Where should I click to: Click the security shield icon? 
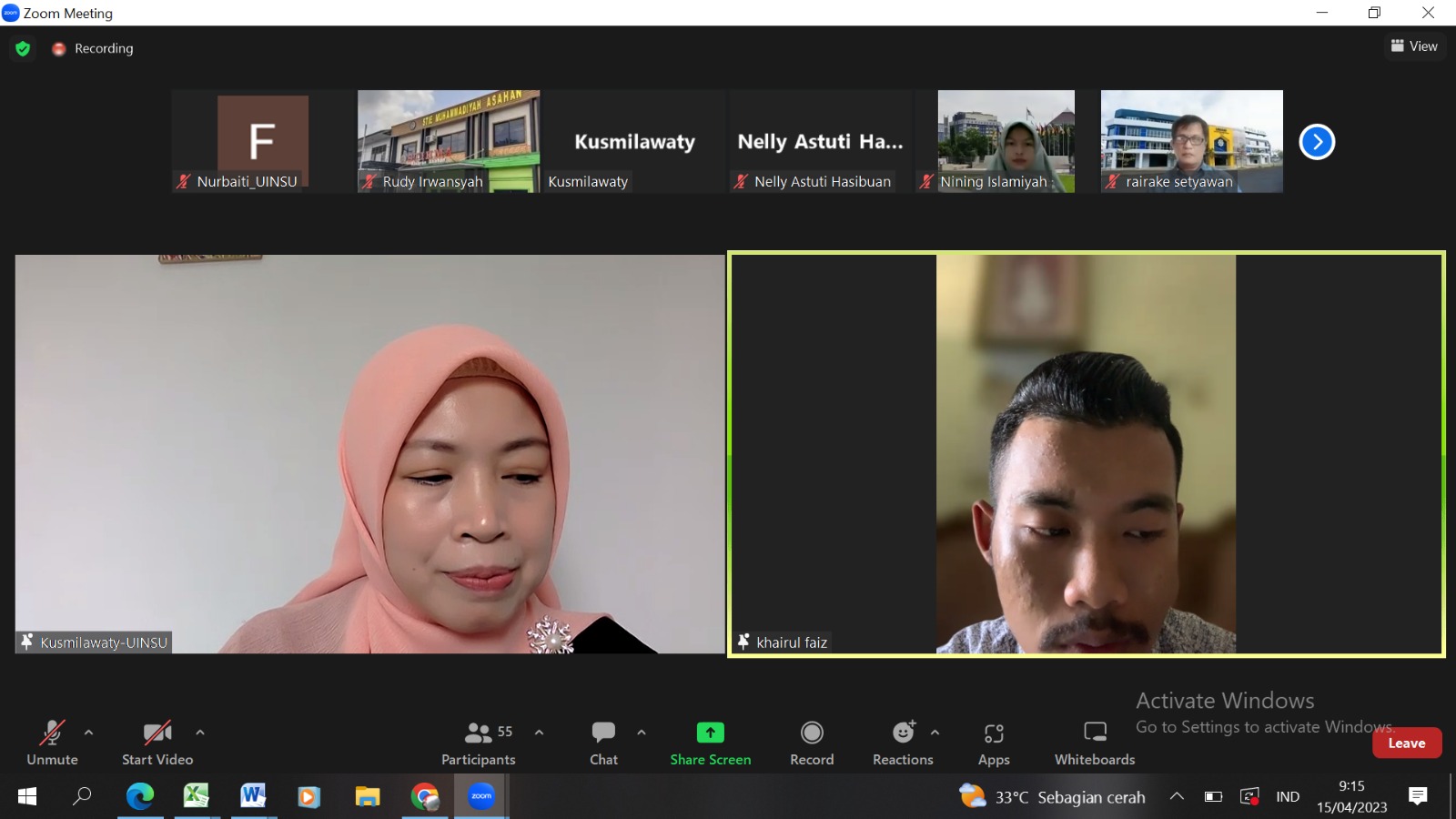point(23,48)
